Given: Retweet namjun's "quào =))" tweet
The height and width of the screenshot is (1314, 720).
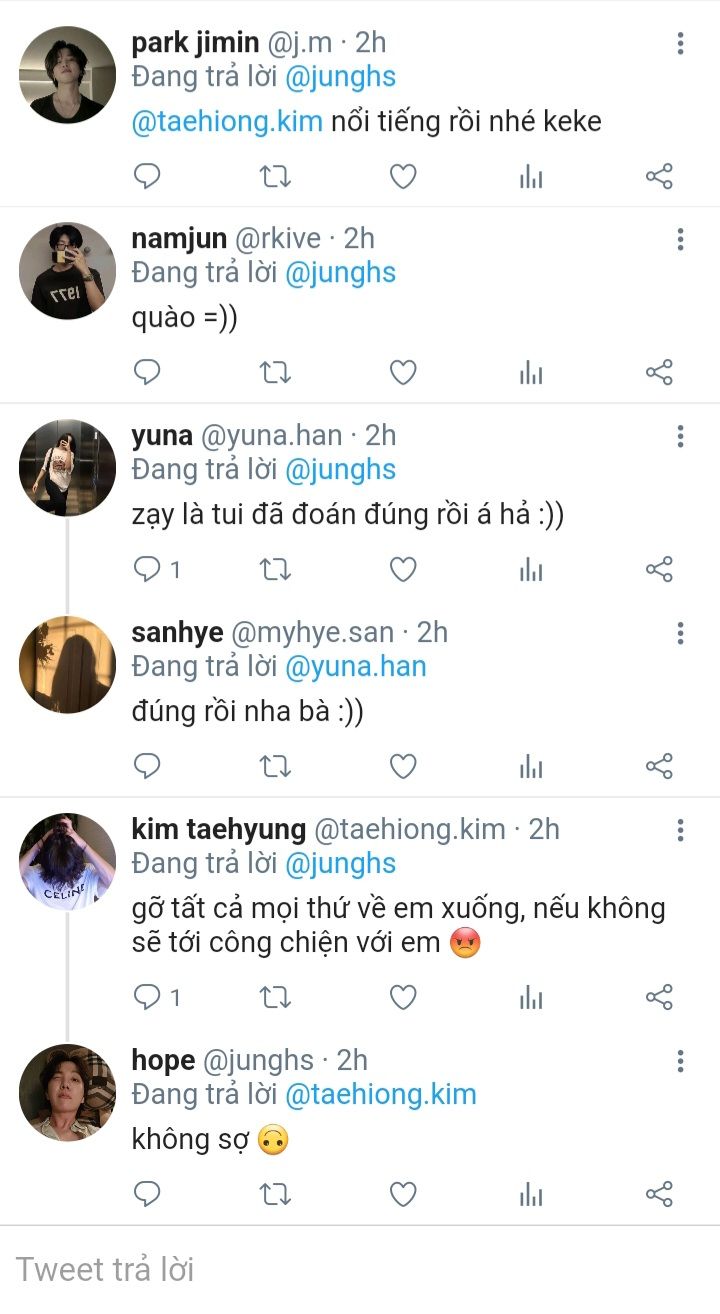Looking at the screenshot, I should (x=275, y=373).
